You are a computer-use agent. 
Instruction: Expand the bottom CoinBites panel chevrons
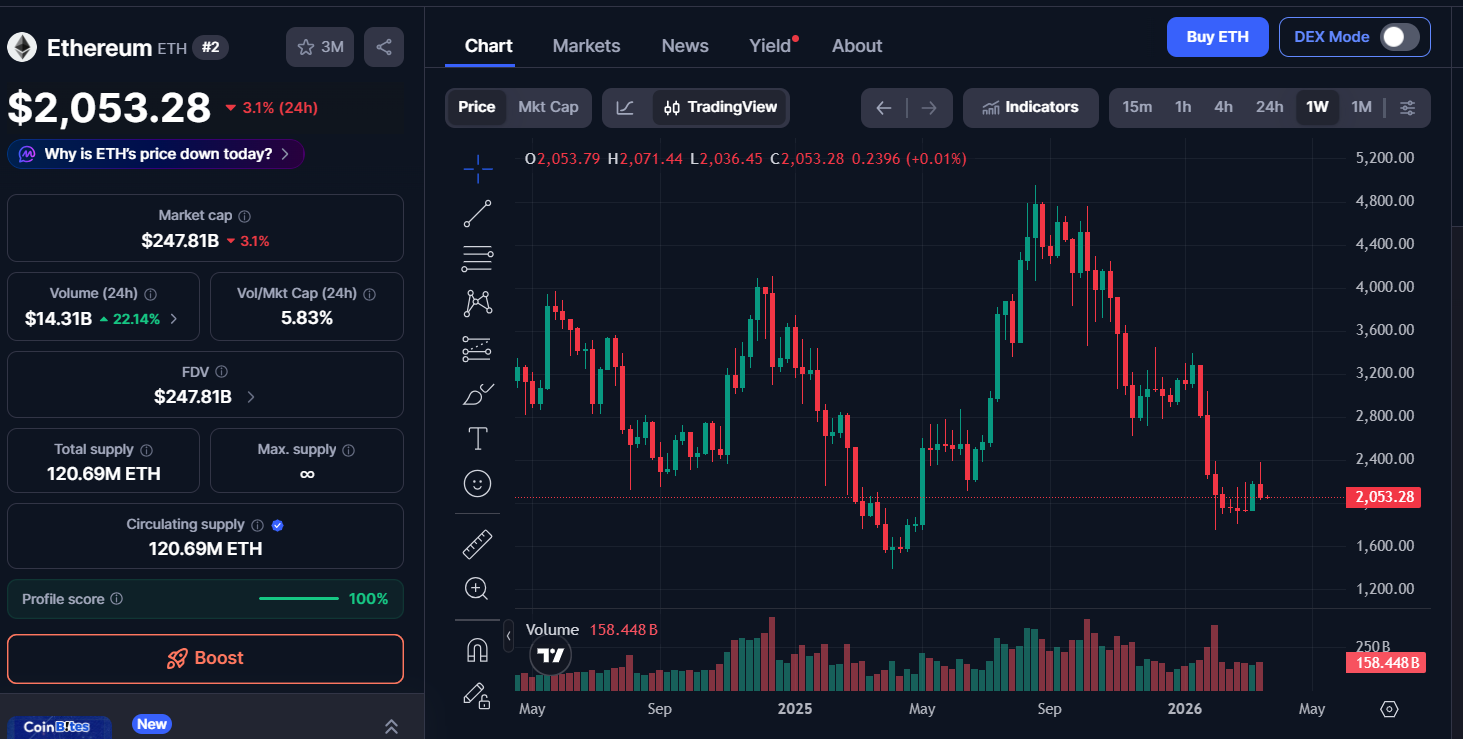(391, 726)
